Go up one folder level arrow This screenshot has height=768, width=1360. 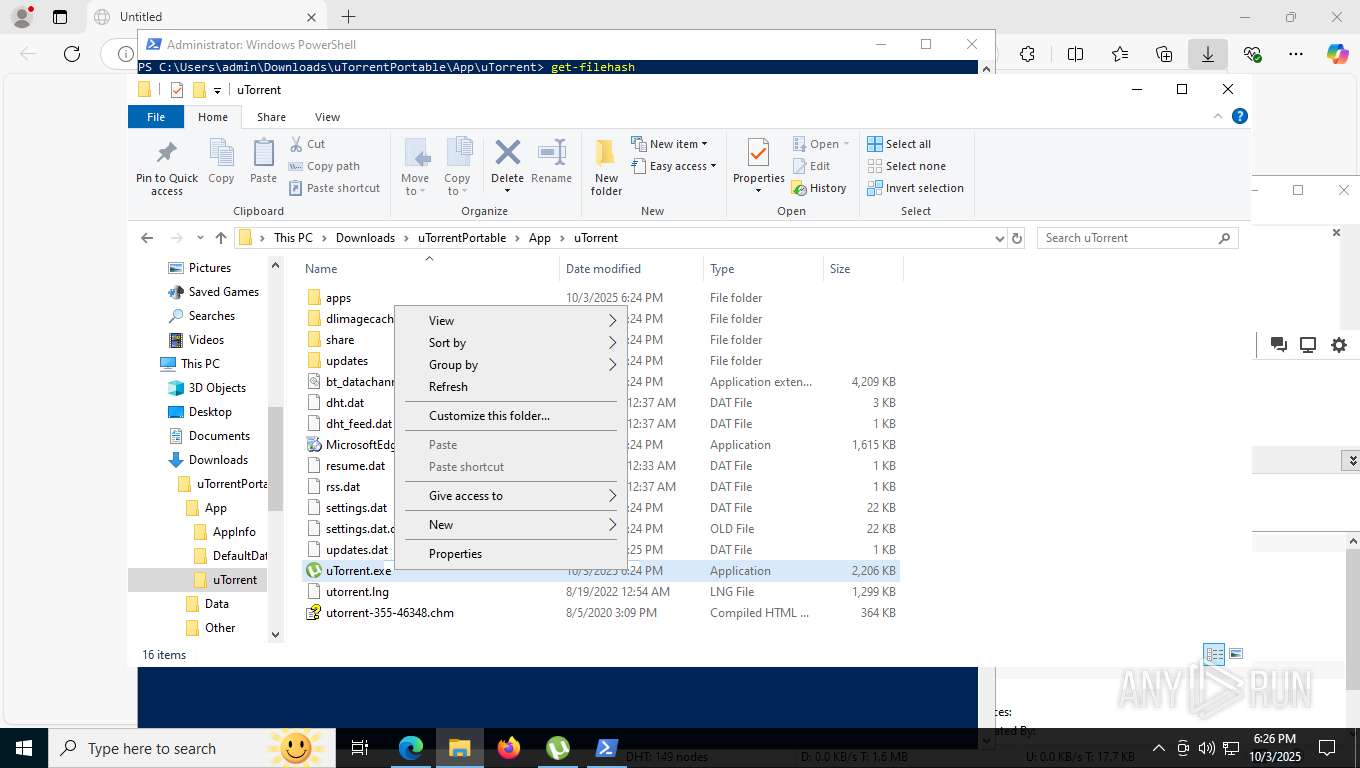[221, 238]
